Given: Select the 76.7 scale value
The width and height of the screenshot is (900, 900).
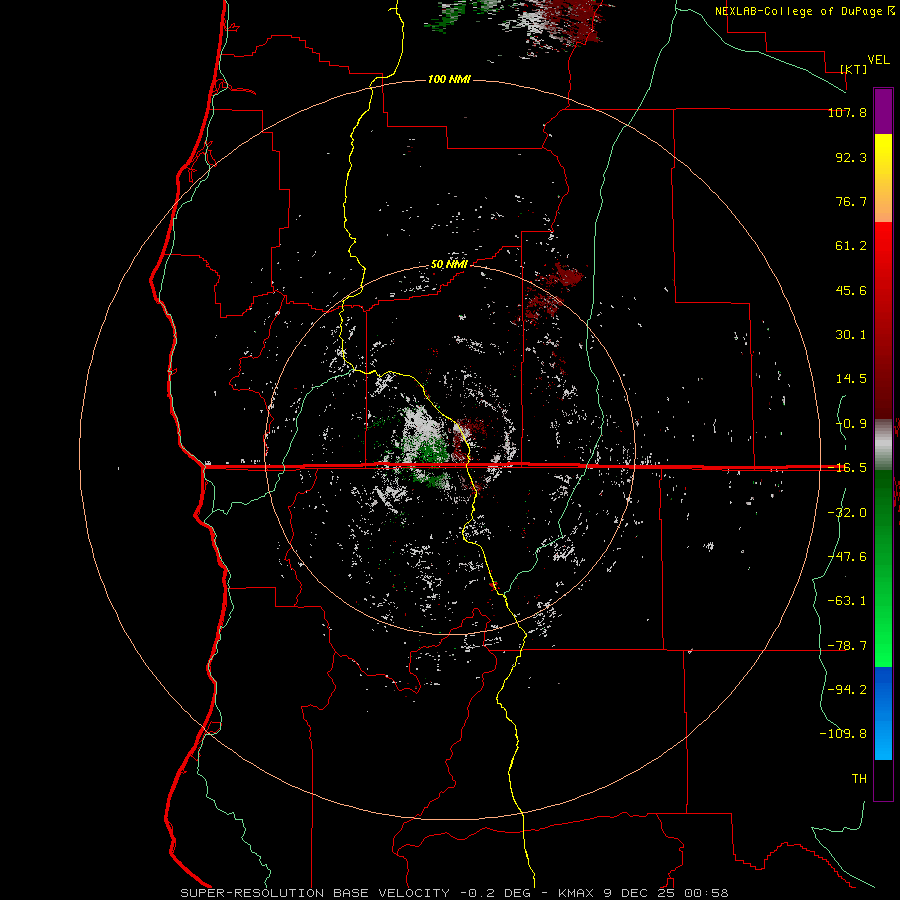Looking at the screenshot, I should (851, 201).
